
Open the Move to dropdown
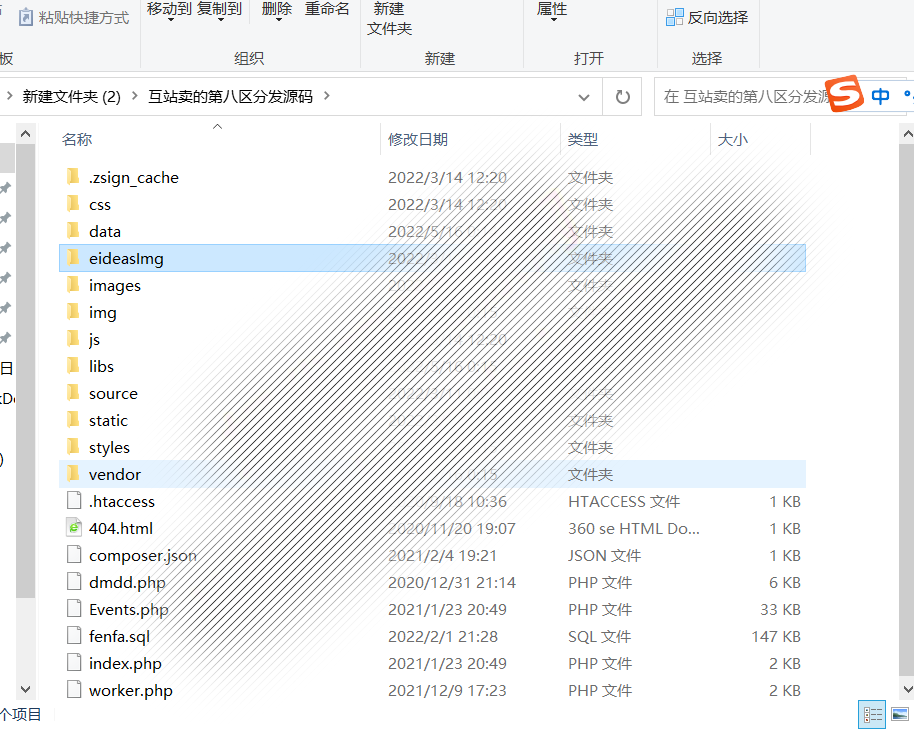tap(170, 12)
